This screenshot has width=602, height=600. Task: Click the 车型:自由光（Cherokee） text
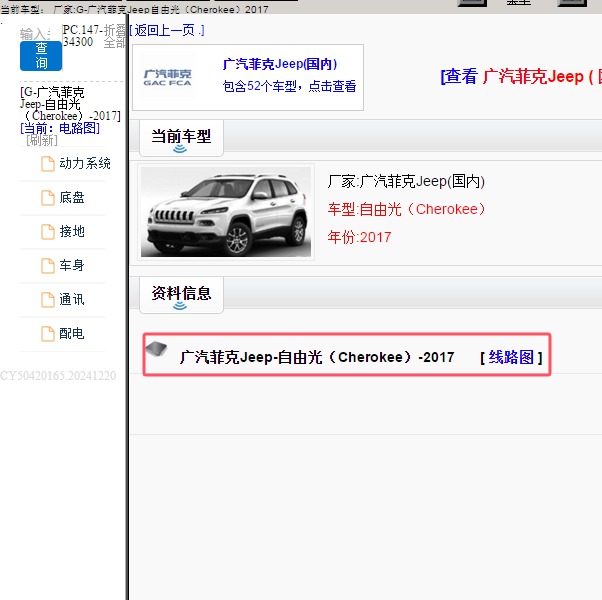406,209
